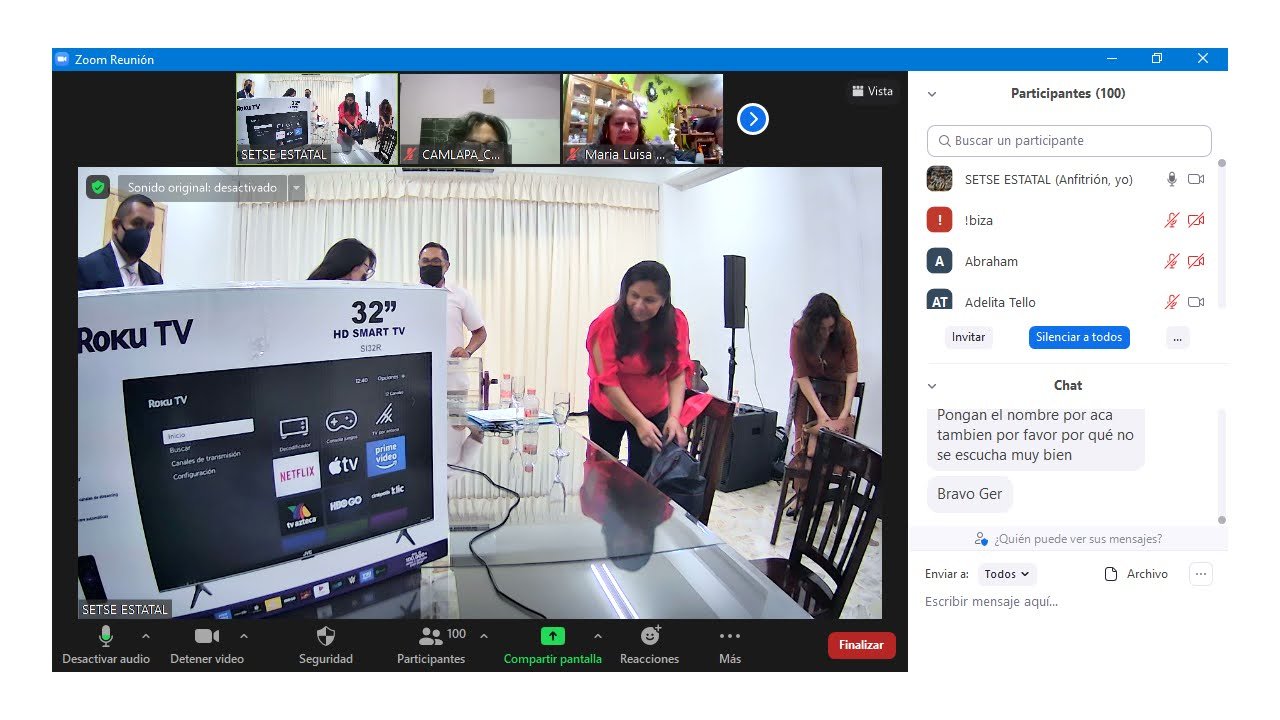Expand participants options caret
The width and height of the screenshot is (1280, 720).
click(484, 636)
